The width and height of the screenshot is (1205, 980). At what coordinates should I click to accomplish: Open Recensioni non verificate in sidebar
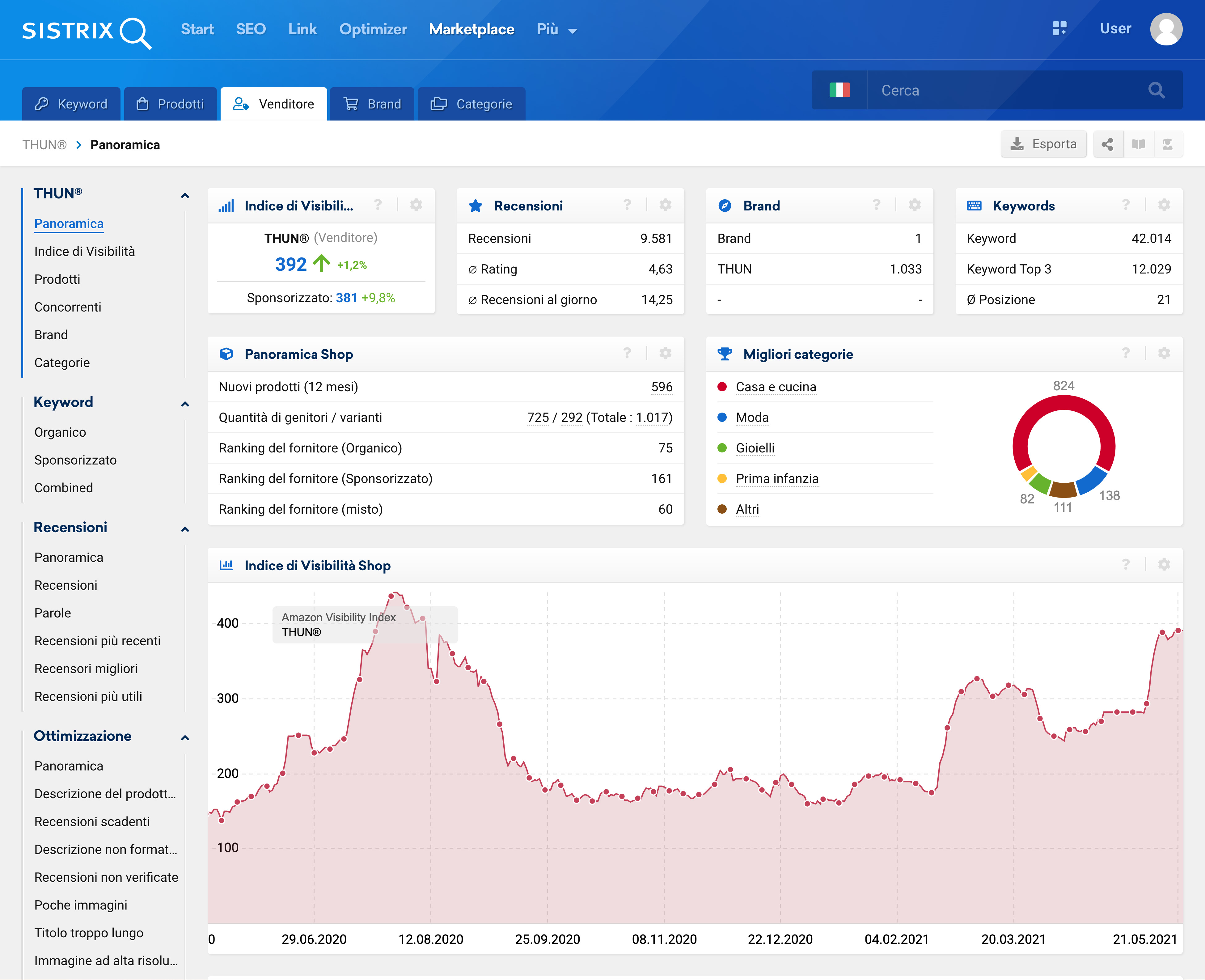pos(106,877)
